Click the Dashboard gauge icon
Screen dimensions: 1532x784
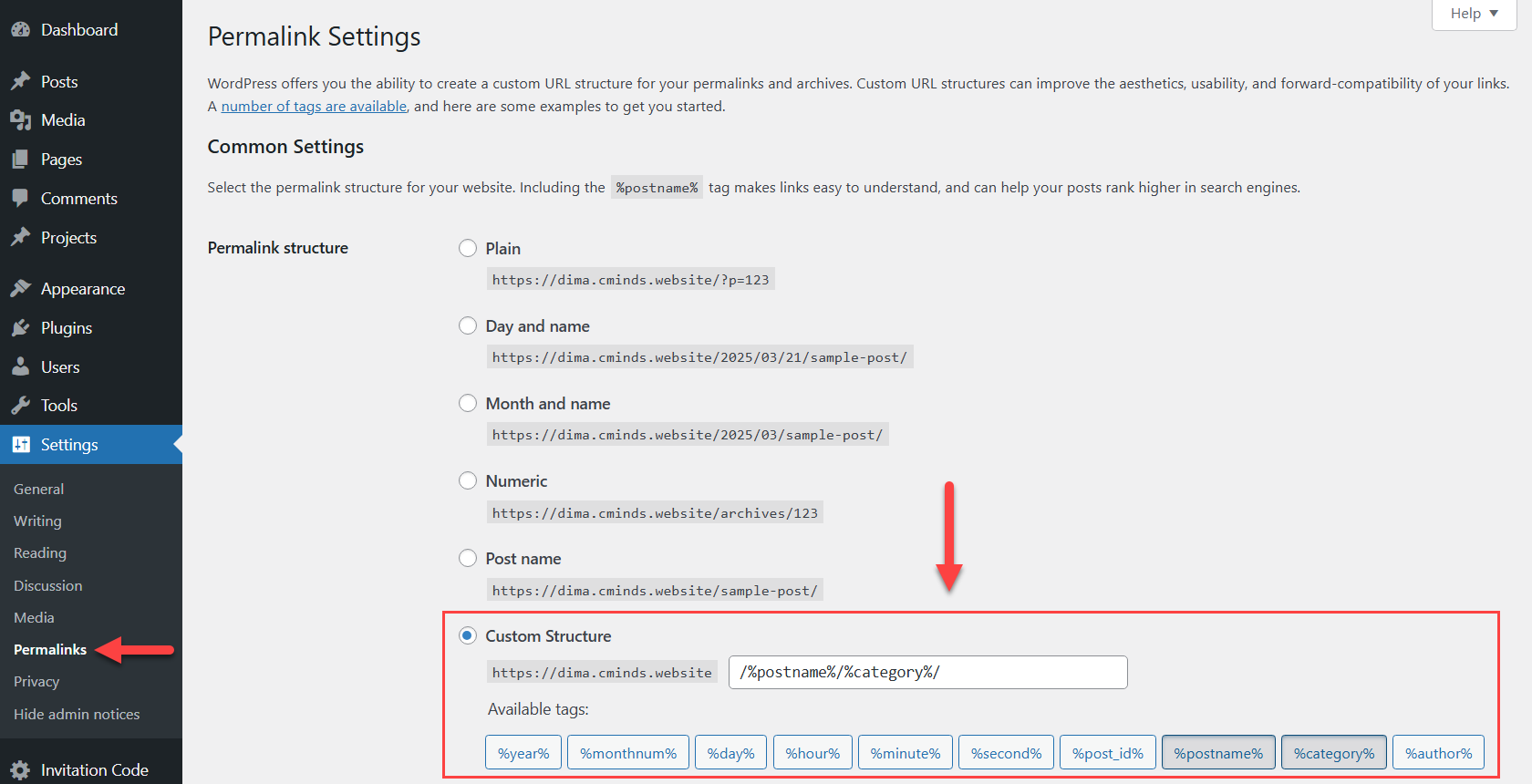coord(21,30)
